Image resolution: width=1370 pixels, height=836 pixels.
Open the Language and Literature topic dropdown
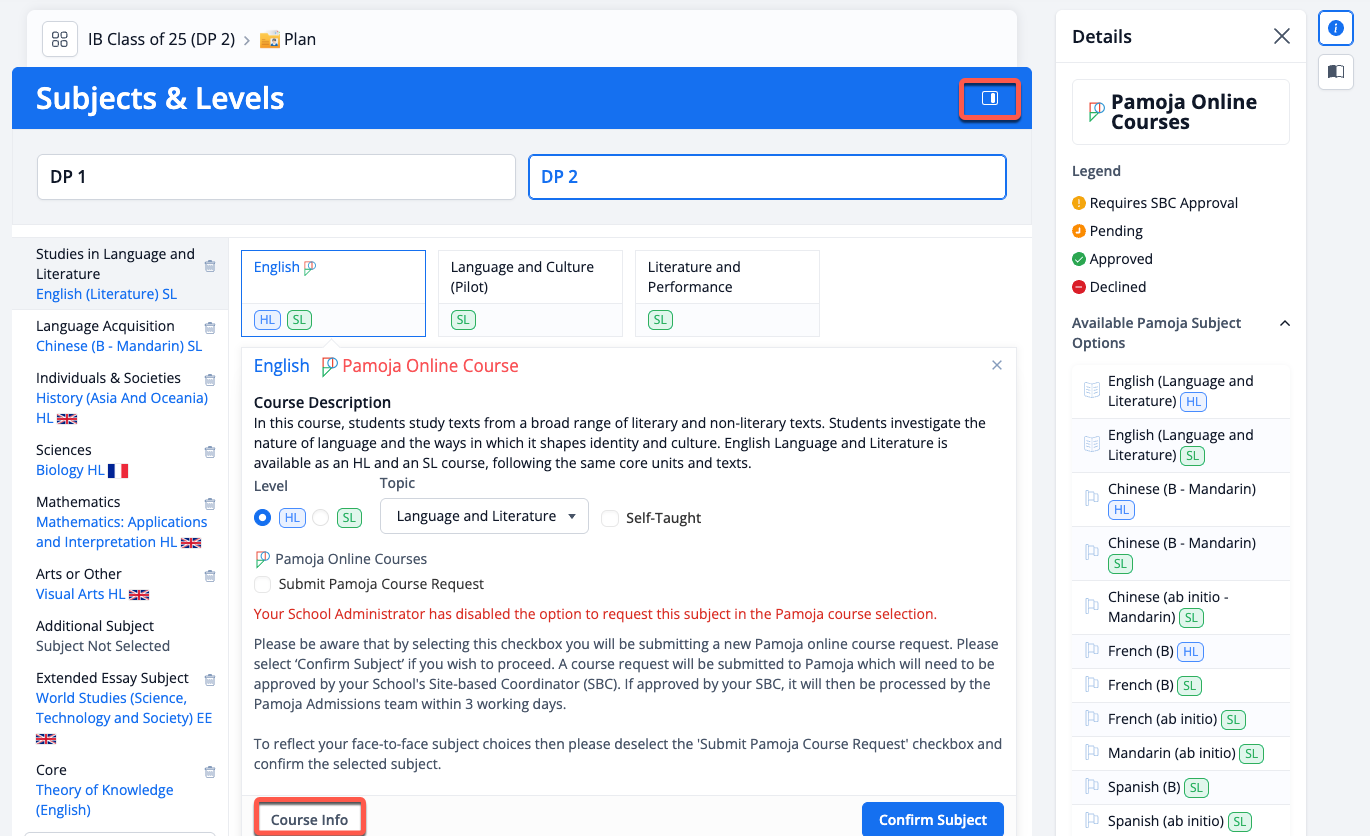pyautogui.click(x=484, y=517)
